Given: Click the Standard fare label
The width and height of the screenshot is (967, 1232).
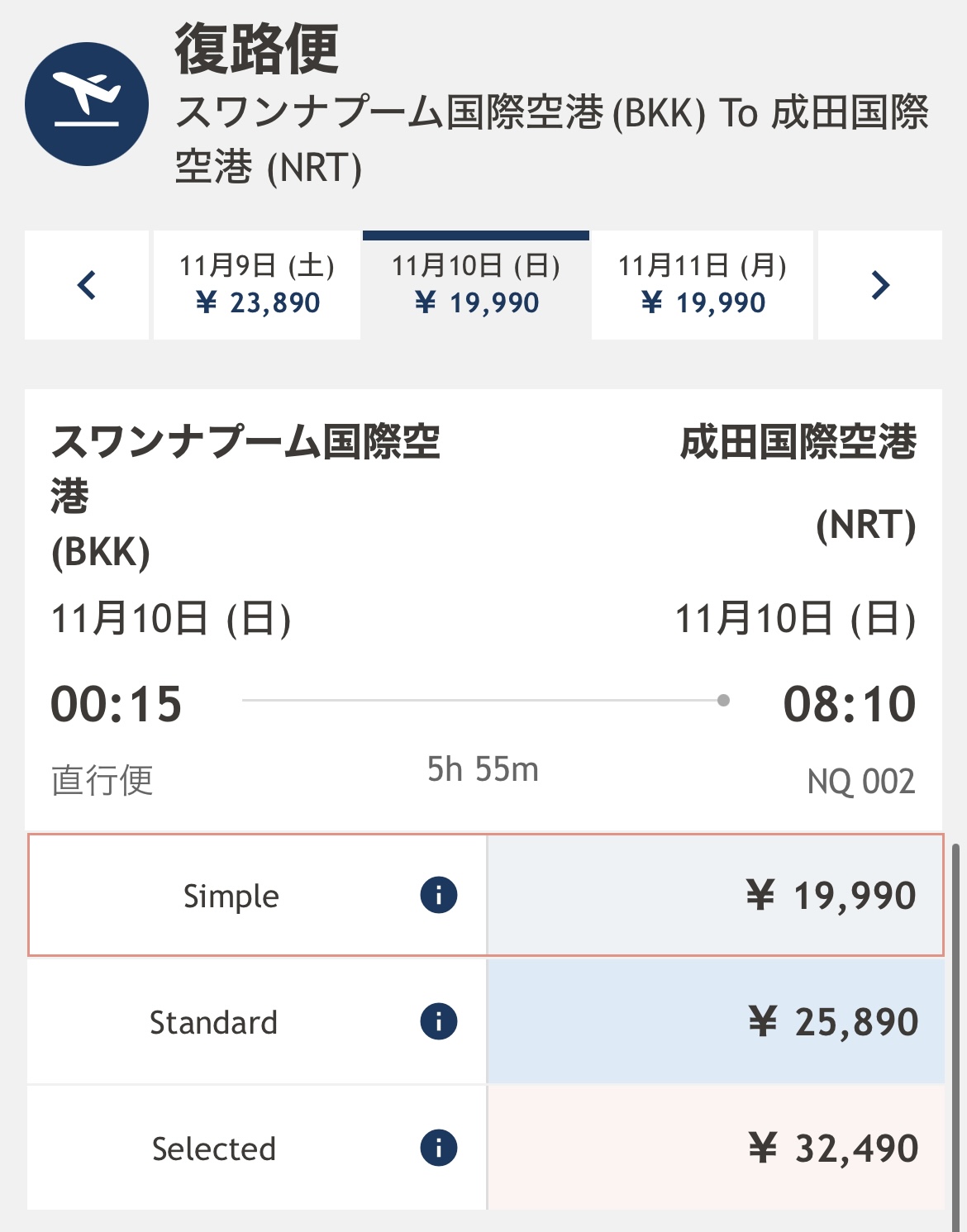Looking at the screenshot, I should [x=213, y=1023].
